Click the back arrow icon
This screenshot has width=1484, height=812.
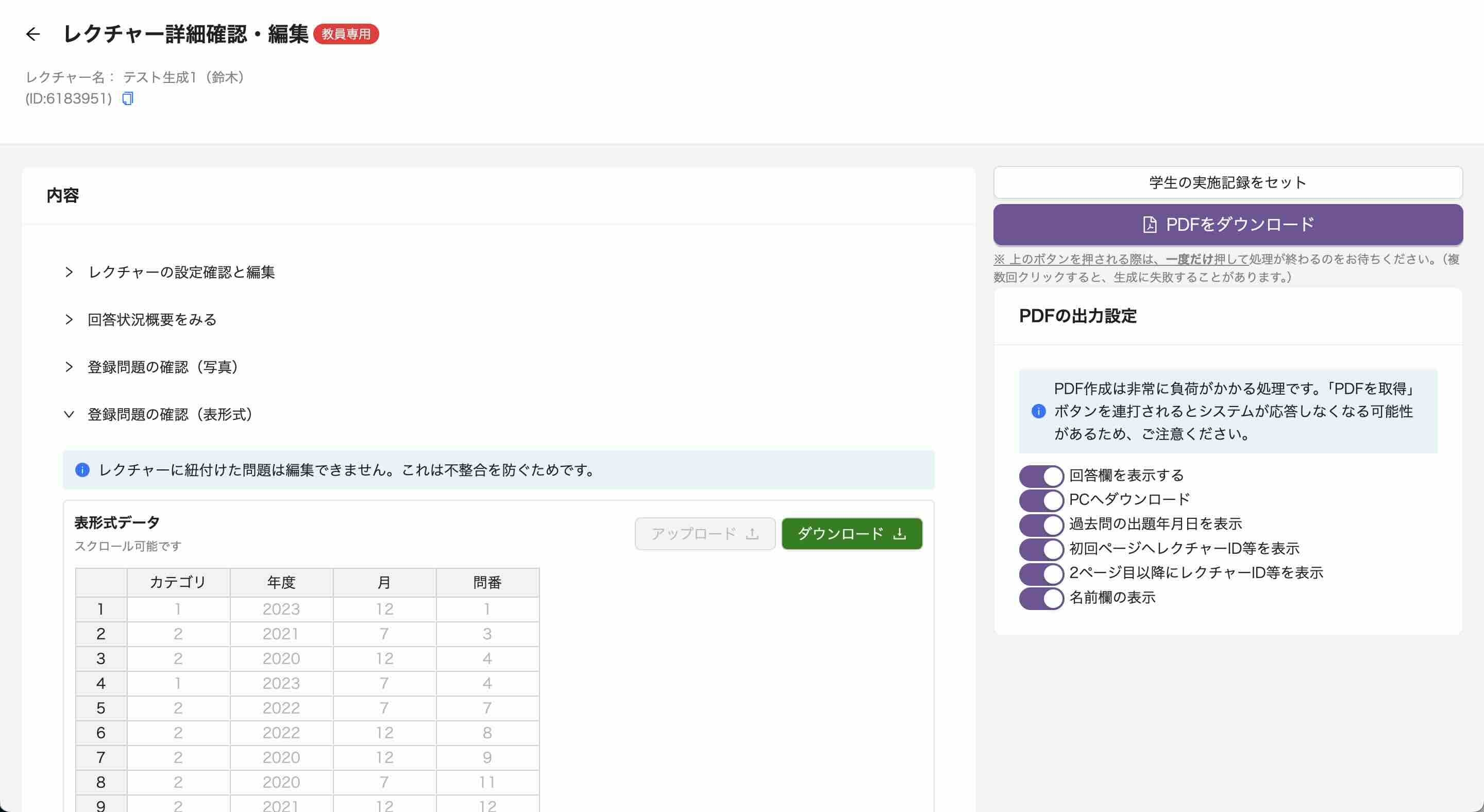(x=33, y=35)
